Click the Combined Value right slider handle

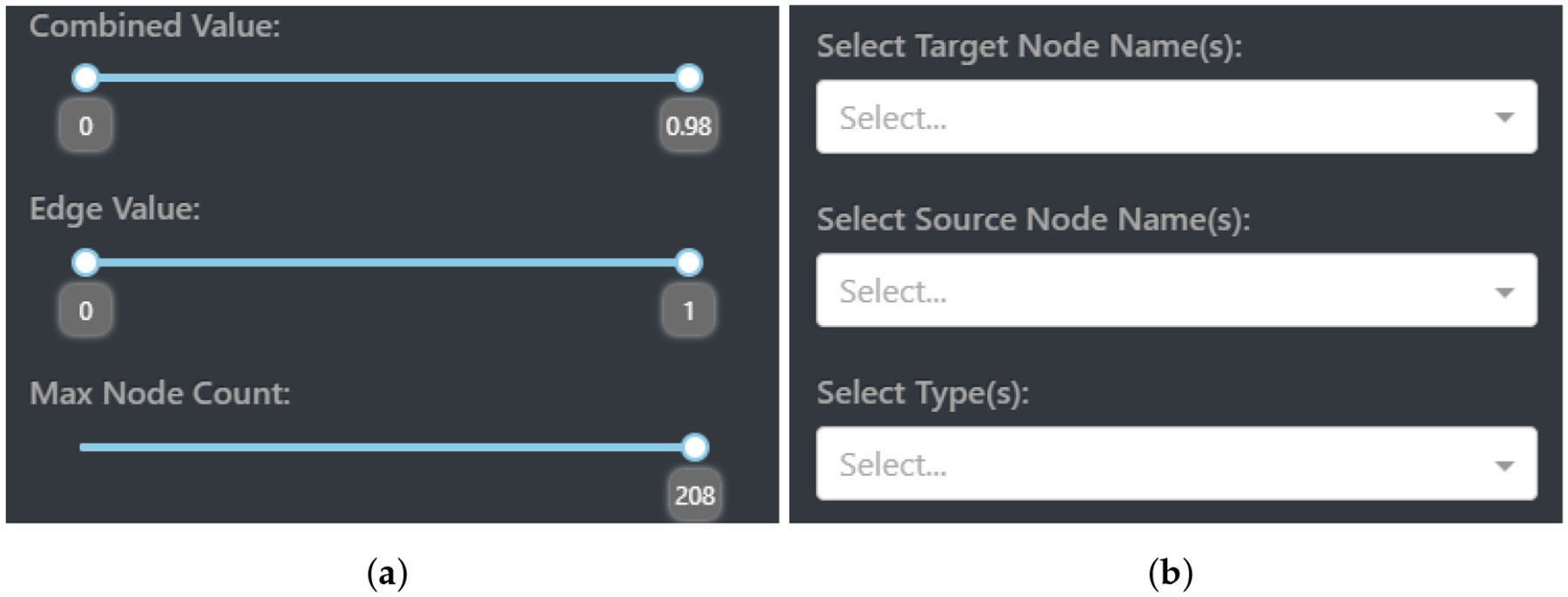pos(689,78)
